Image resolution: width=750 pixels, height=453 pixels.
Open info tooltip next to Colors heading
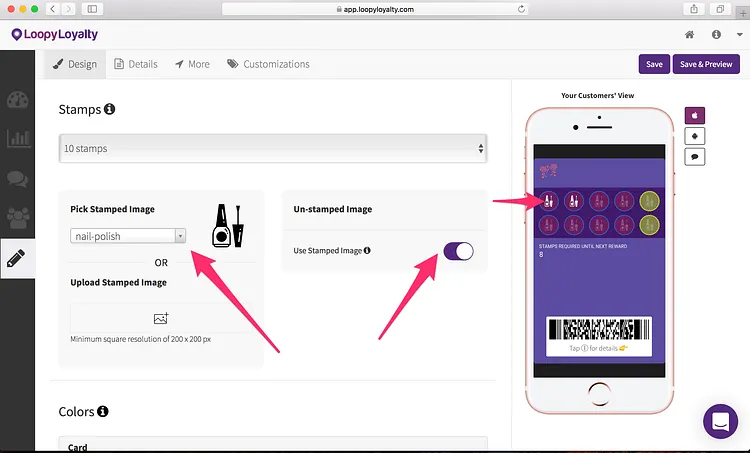pyautogui.click(x=103, y=411)
